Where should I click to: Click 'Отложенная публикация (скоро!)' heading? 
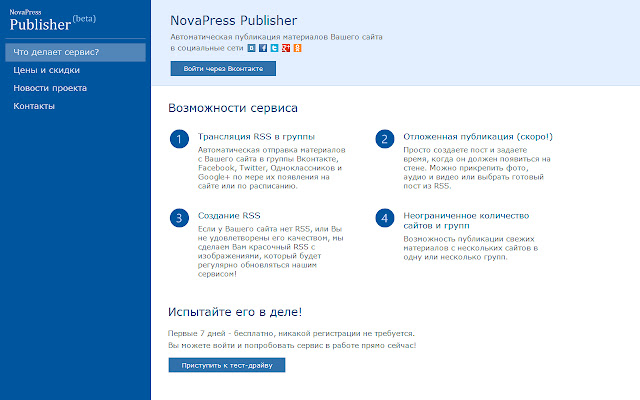tap(478, 137)
